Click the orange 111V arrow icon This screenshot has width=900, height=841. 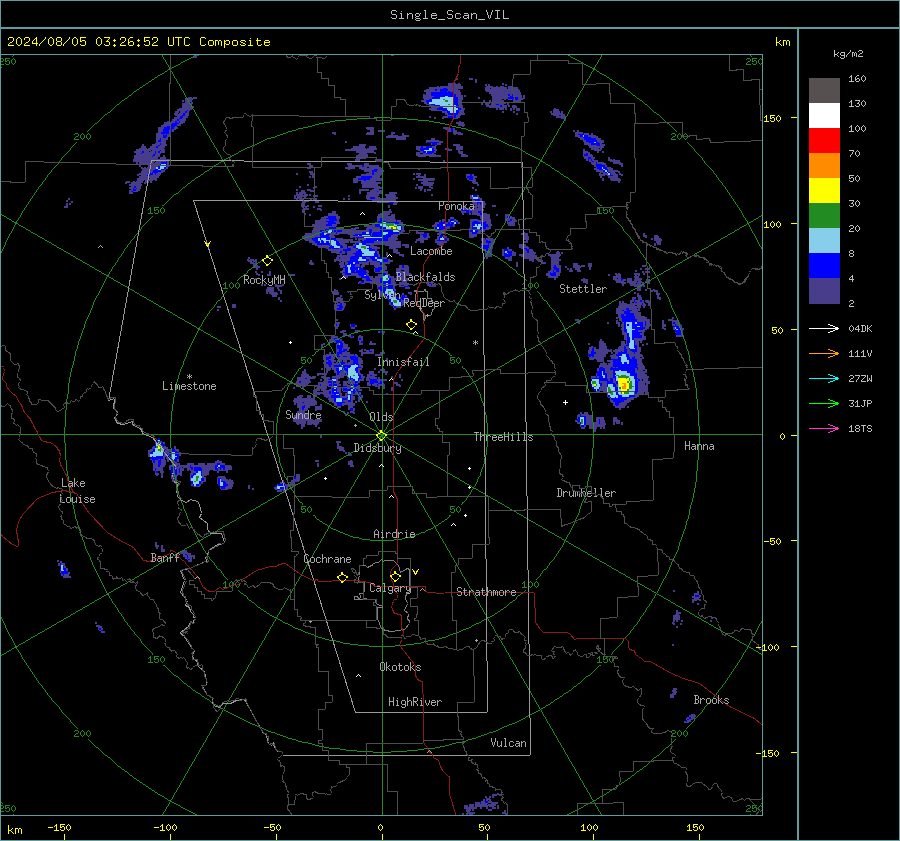(824, 354)
